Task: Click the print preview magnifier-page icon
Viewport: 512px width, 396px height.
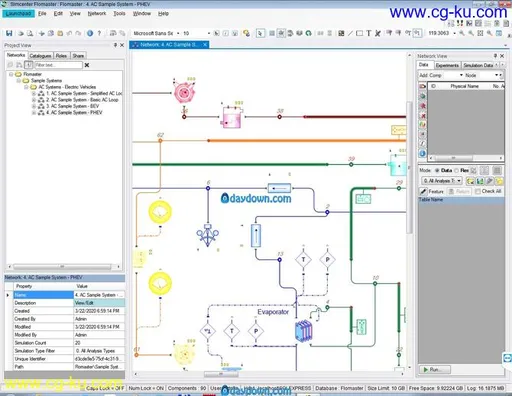Action: pos(30,33)
